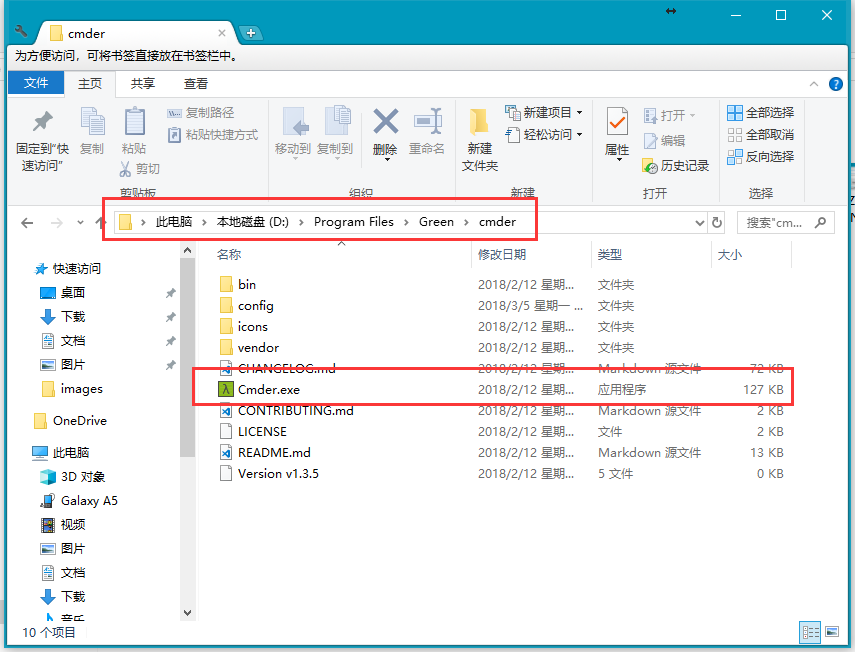Open help via the blue question mark icon

point(835,84)
